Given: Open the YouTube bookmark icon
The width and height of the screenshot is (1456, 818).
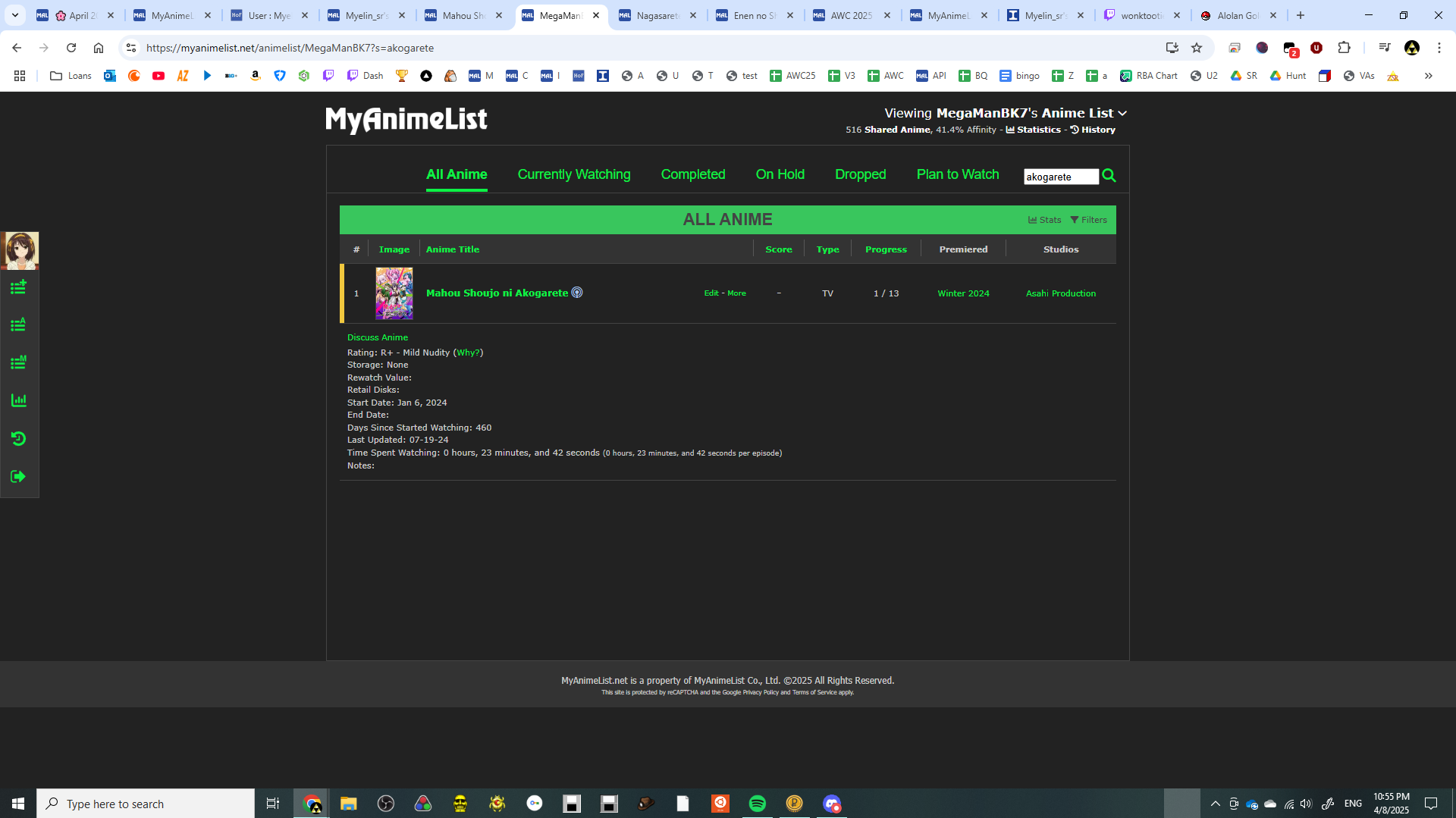Looking at the screenshot, I should [158, 76].
